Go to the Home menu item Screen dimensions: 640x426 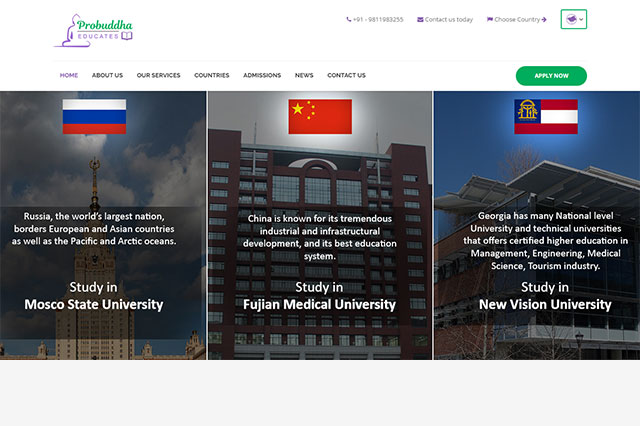[x=69, y=75]
